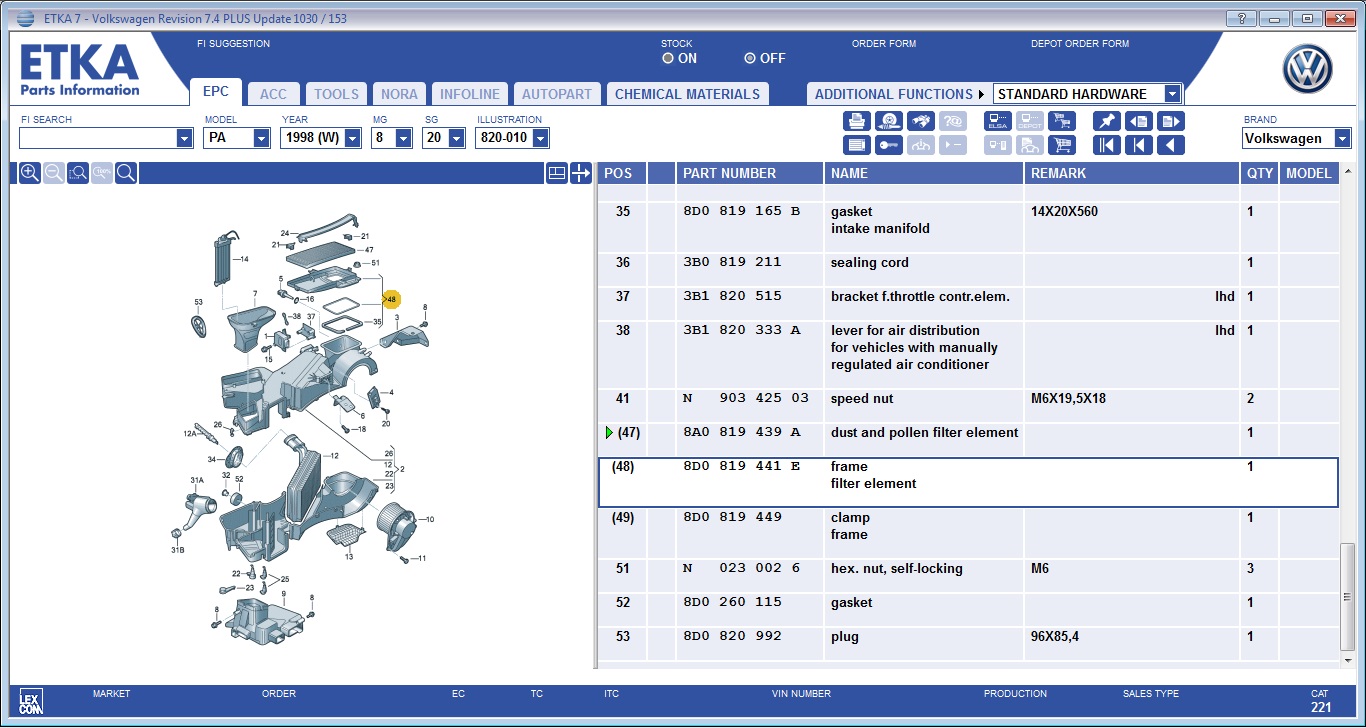Viewport: 1366px width, 728px height.
Task: Open the ACC tab
Action: (x=273, y=94)
